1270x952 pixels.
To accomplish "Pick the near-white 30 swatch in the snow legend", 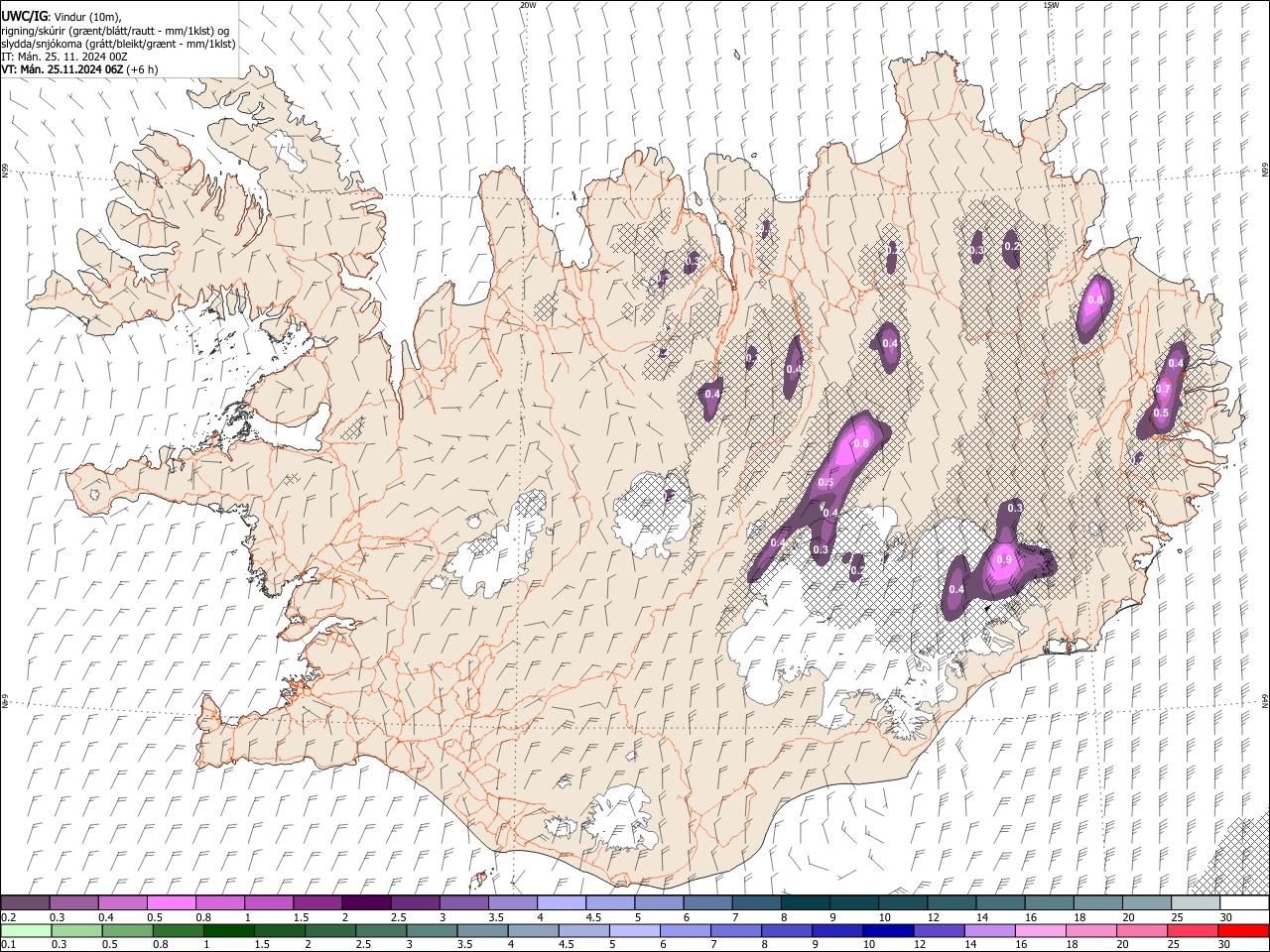I will click(x=1244, y=903).
